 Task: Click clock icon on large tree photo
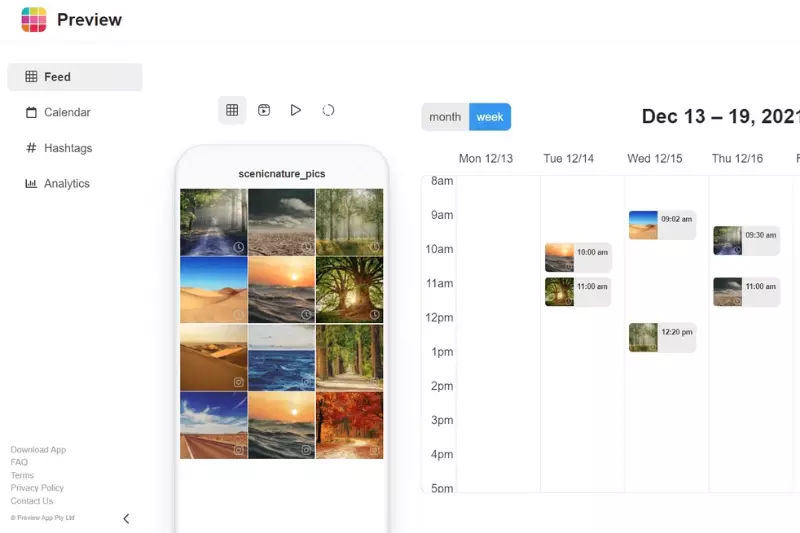point(374,314)
